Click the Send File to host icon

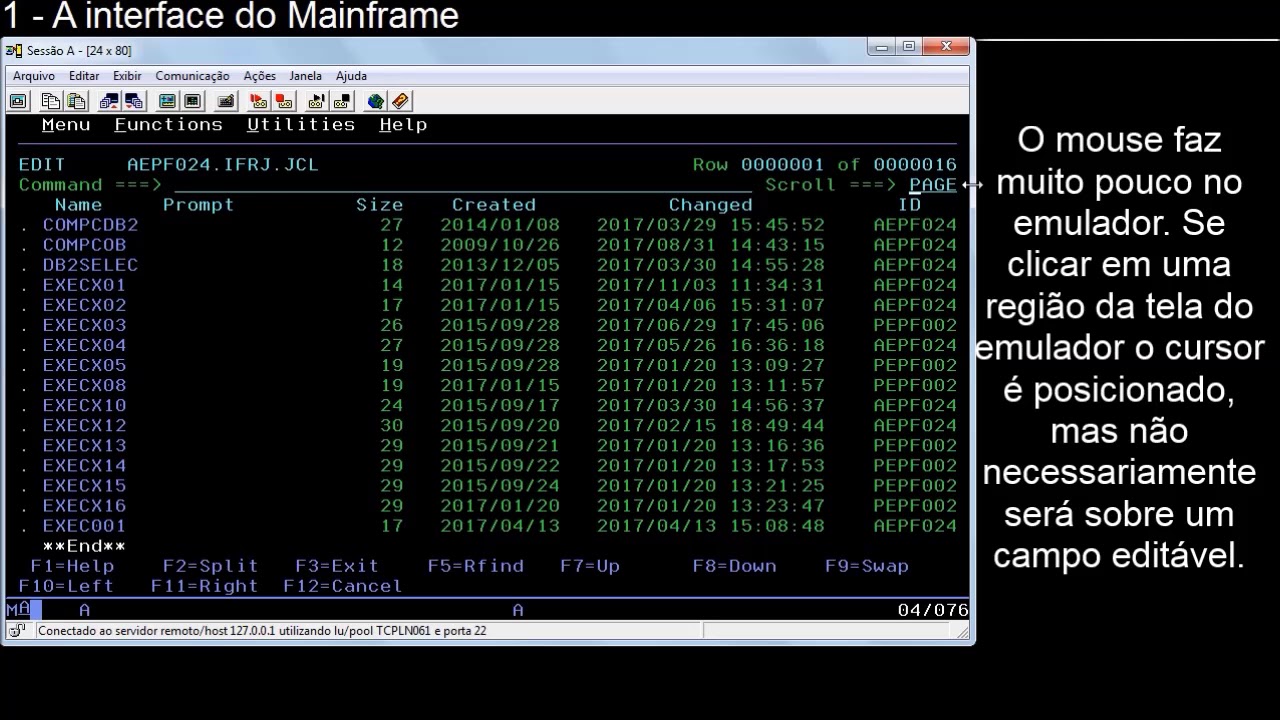click(x=109, y=101)
